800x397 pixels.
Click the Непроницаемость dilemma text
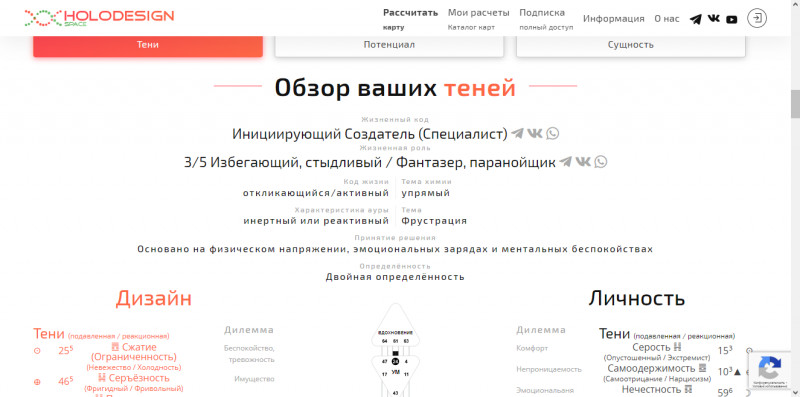pyautogui.click(x=549, y=369)
